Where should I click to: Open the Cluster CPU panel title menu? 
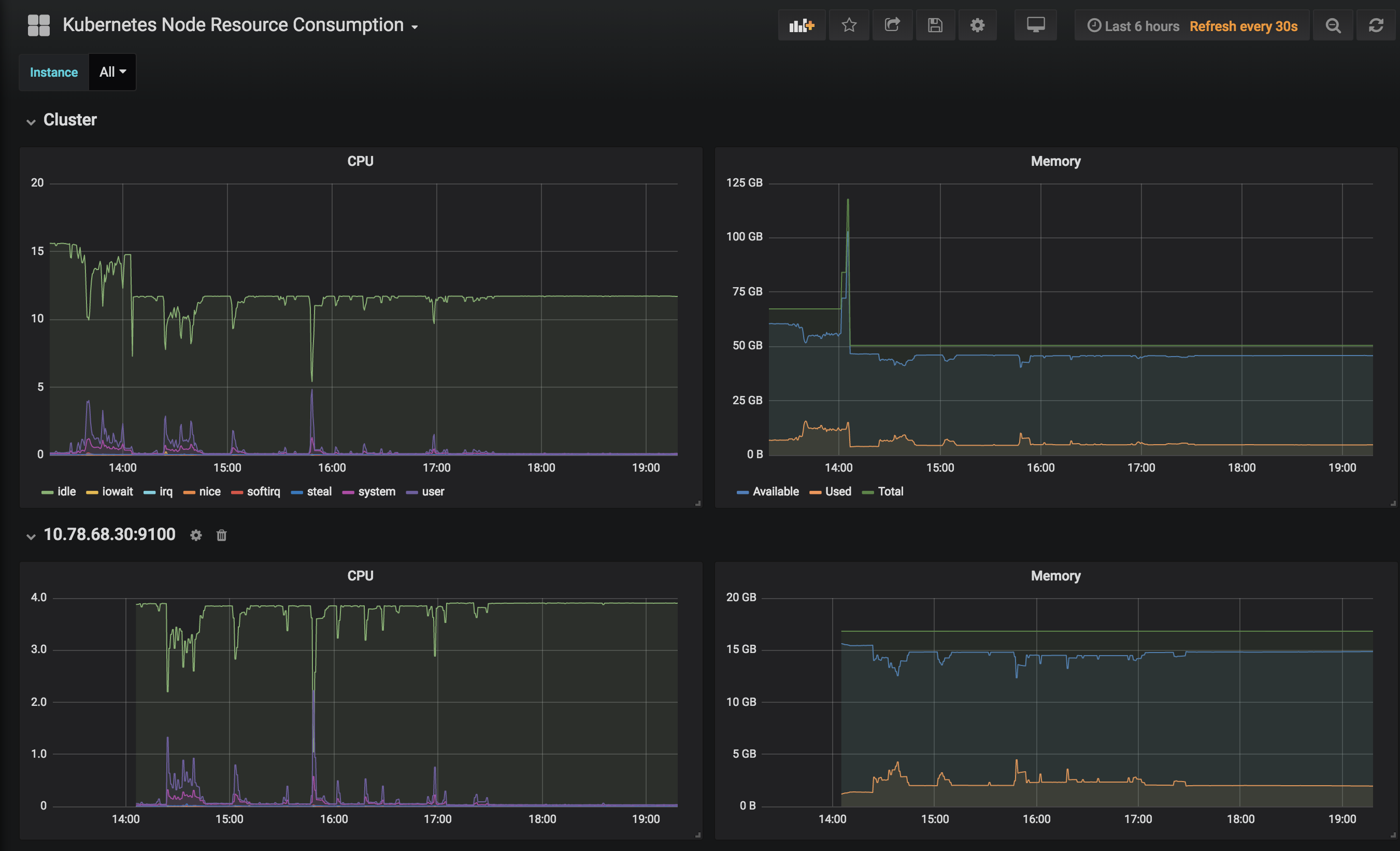coord(360,162)
